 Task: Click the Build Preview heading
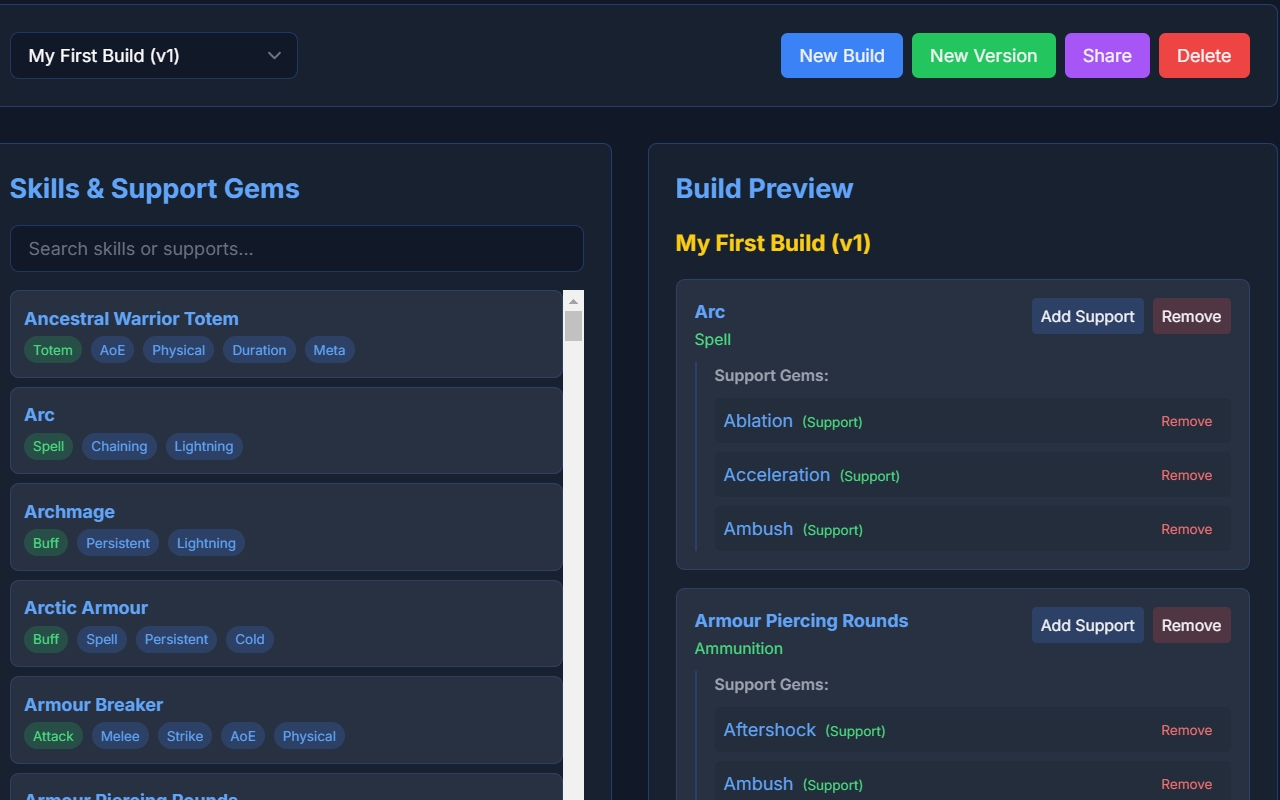tap(765, 189)
